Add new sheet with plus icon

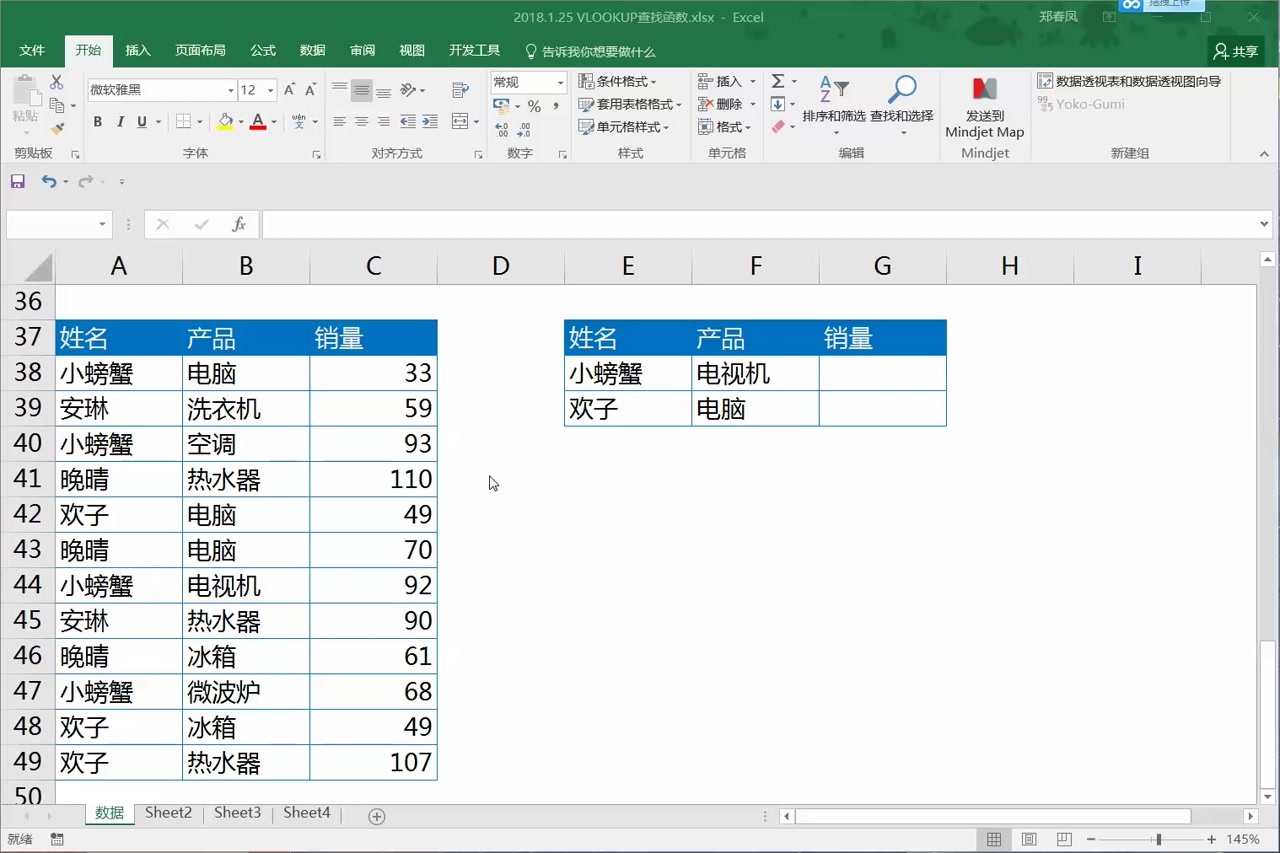pos(377,816)
